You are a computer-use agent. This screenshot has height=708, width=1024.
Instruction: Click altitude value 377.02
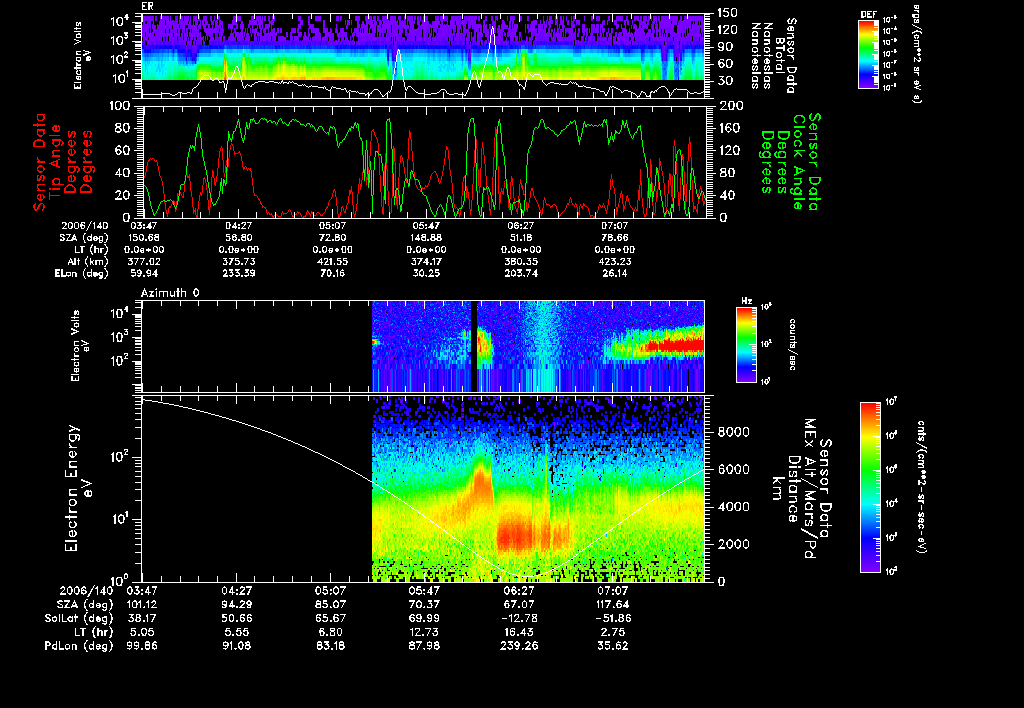(x=144, y=262)
